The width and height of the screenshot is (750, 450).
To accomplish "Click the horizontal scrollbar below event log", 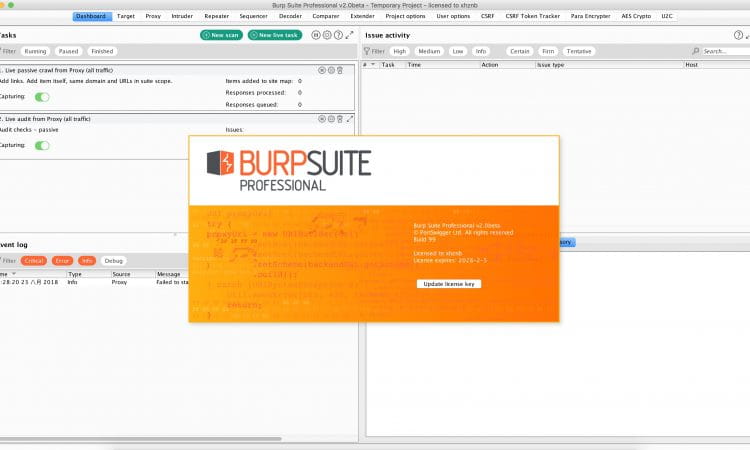I will [x=141, y=439].
